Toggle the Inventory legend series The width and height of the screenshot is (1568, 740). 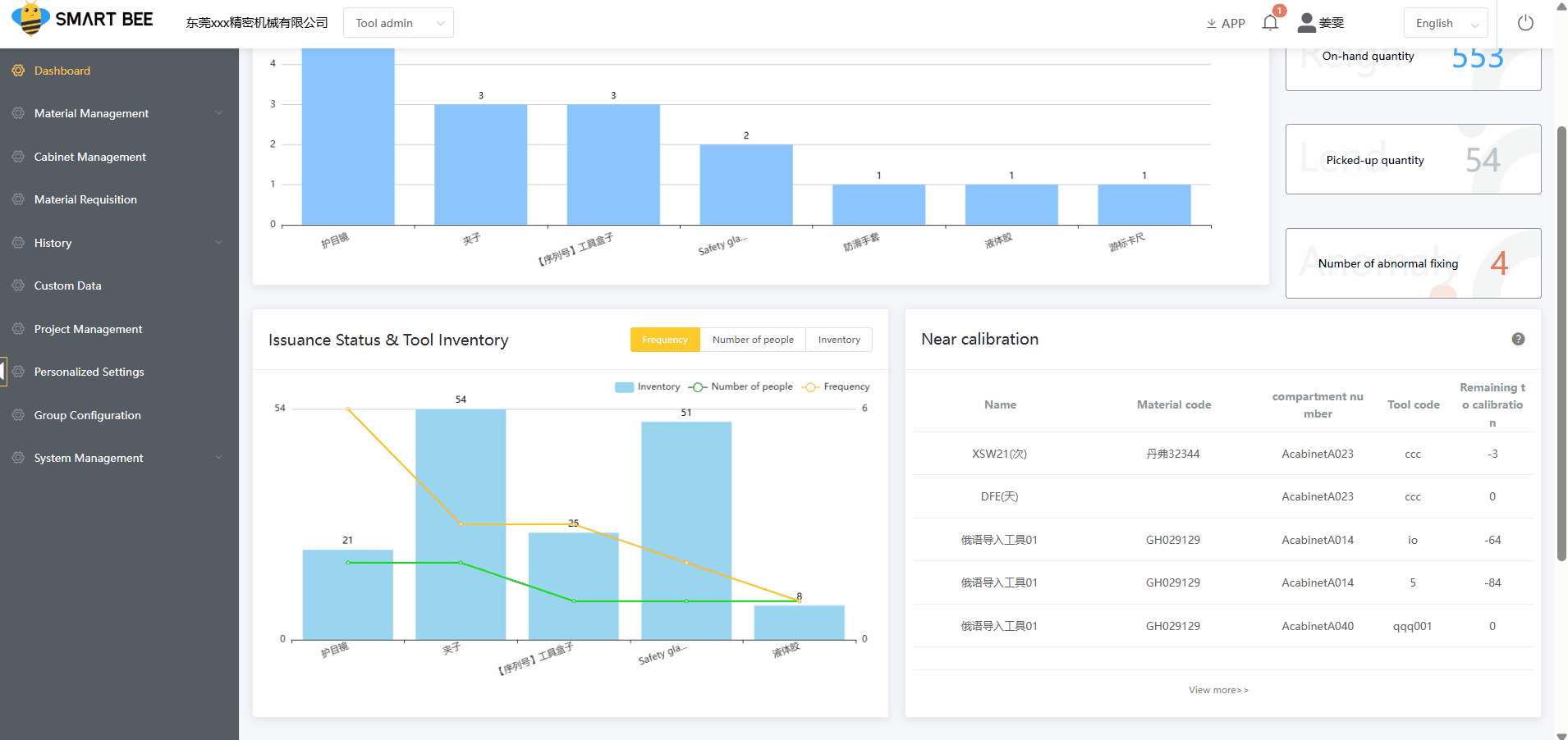[647, 386]
